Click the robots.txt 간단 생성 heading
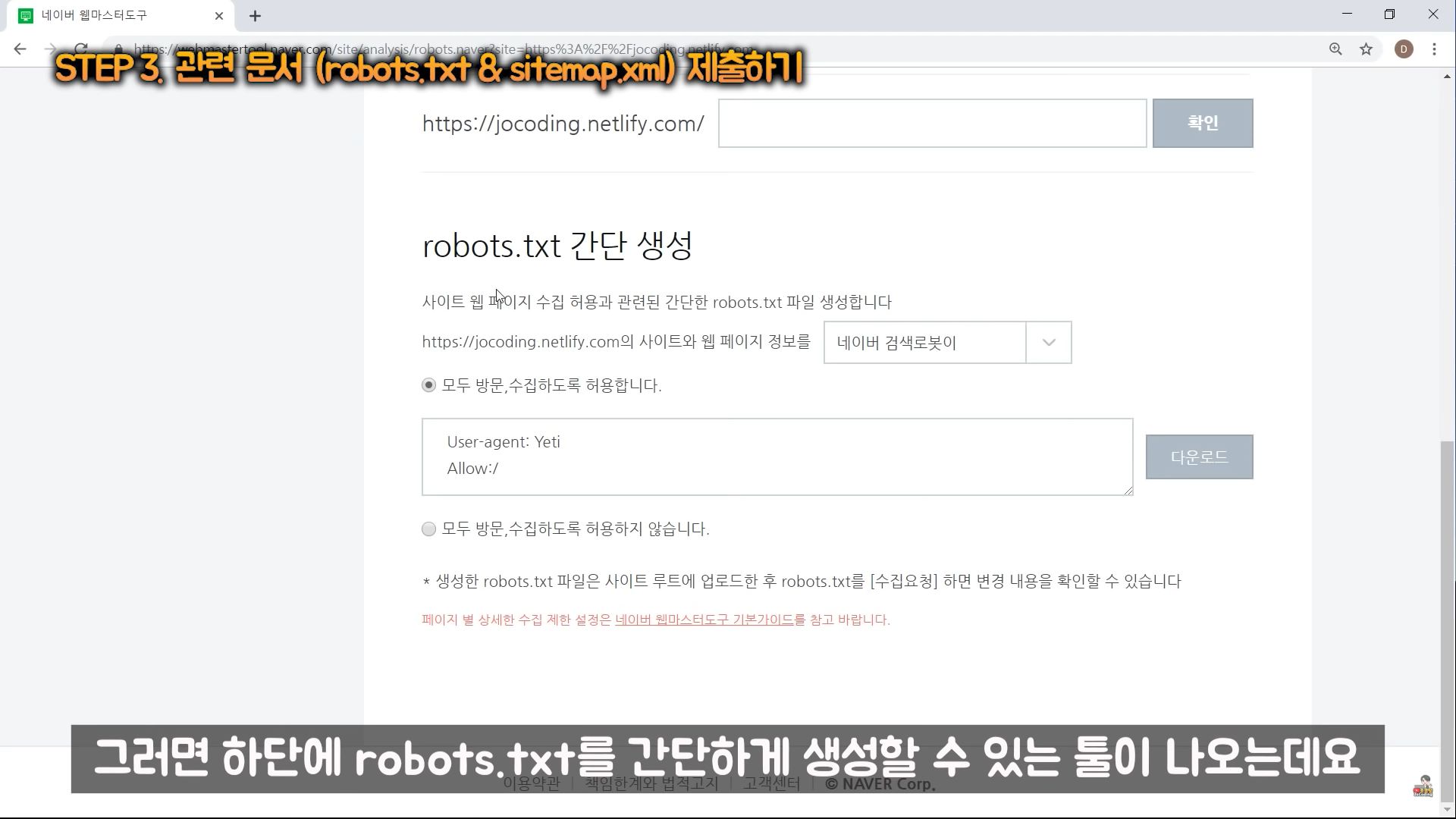 click(x=557, y=245)
